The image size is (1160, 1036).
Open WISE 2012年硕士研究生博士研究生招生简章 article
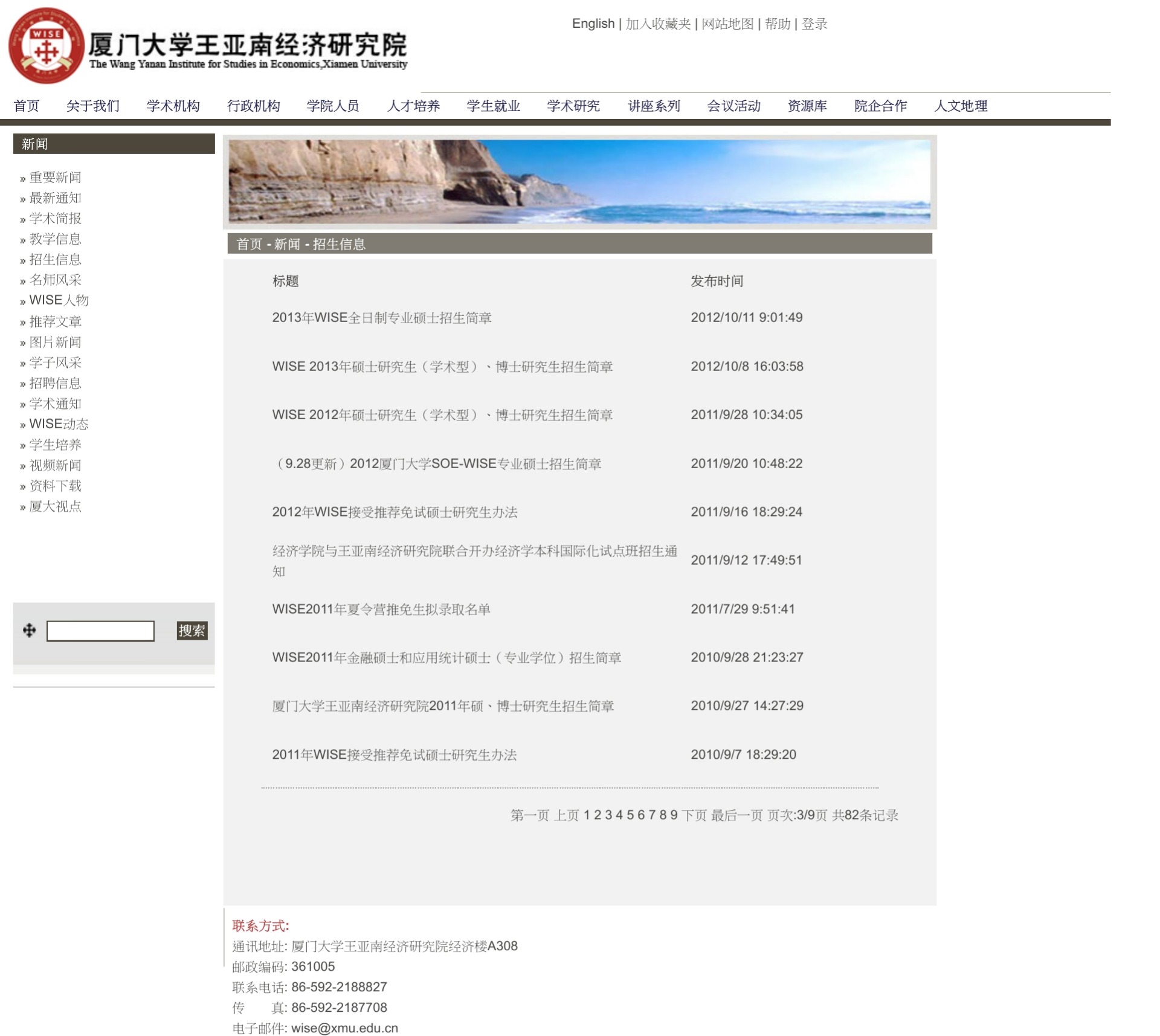442,415
